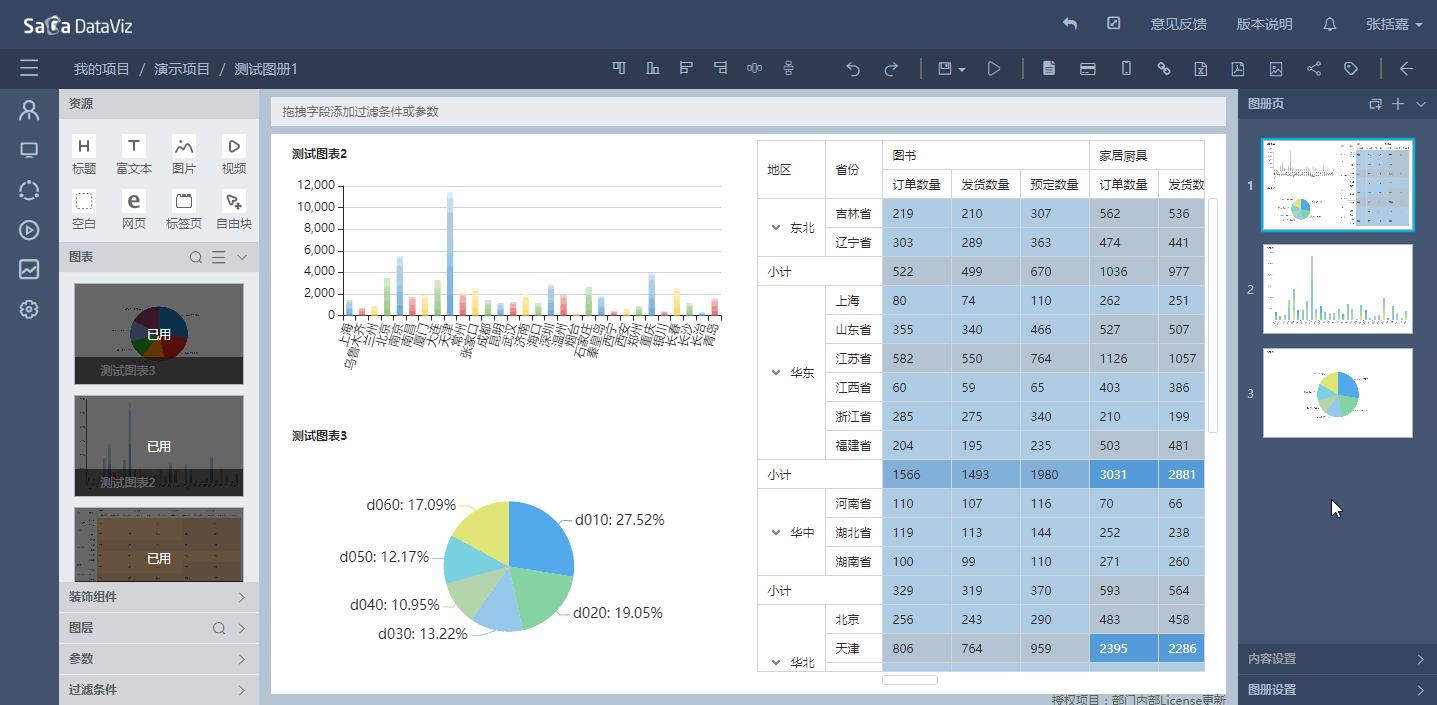This screenshot has height=705, width=1437.
Task: Add a 图片 image component
Action: pos(184,155)
